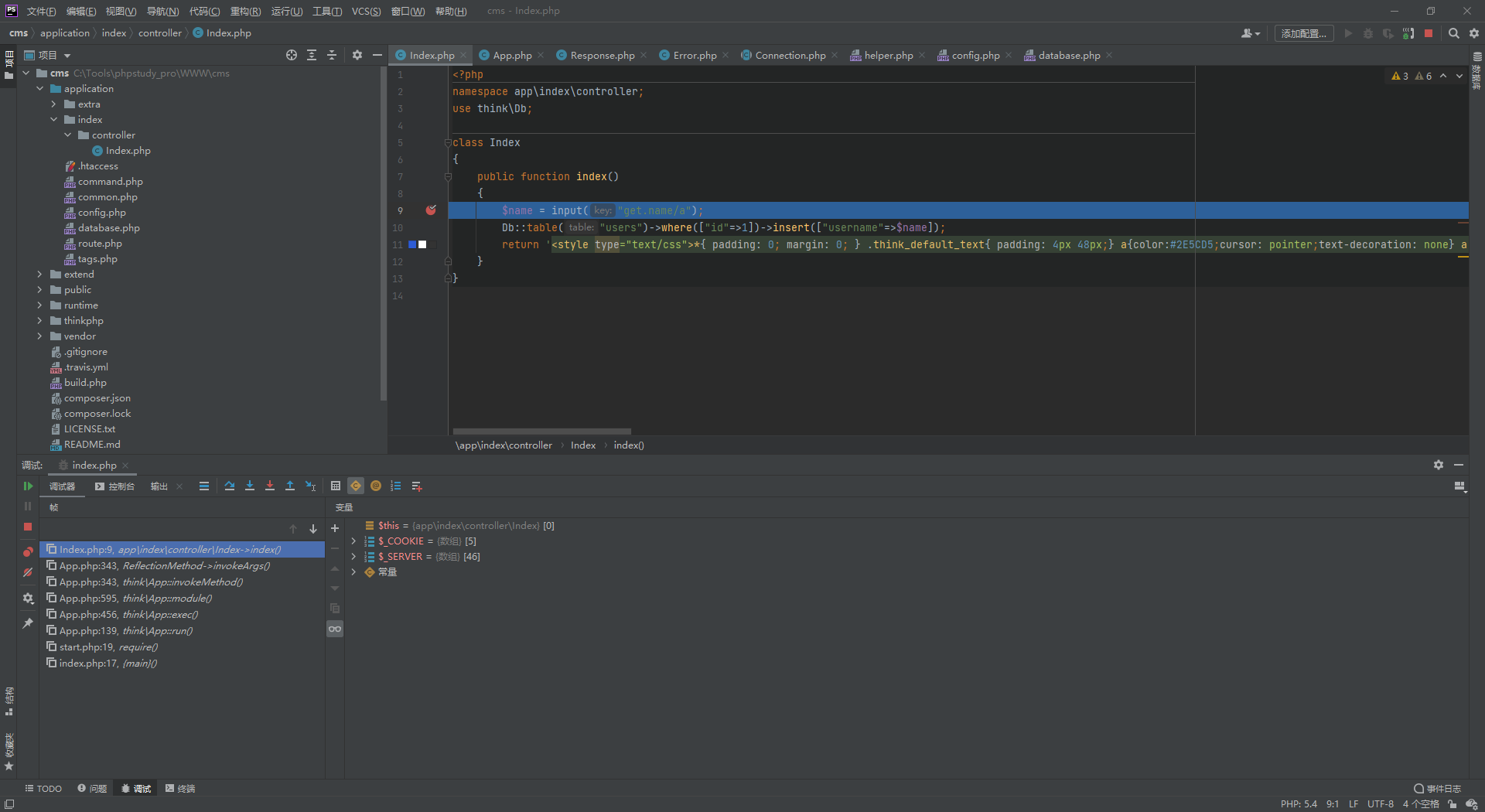This screenshot has height=812, width=1485.
Task: Click the top toolbar red stop button
Action: [x=1429, y=33]
